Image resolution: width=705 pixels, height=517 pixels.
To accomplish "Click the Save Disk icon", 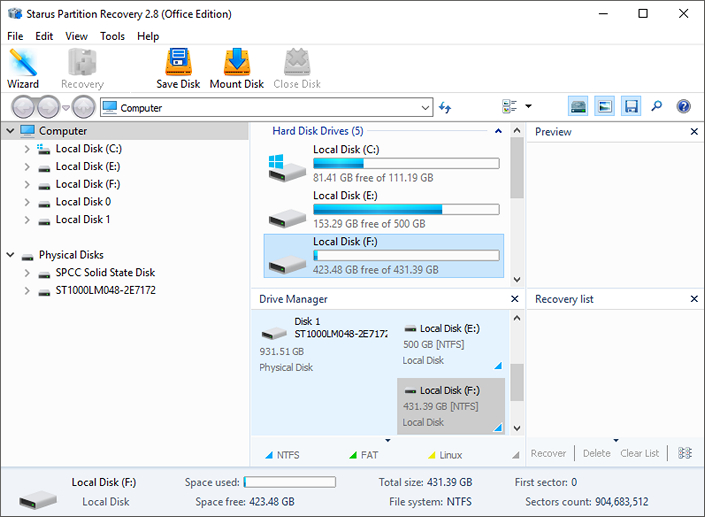I will pos(178,68).
